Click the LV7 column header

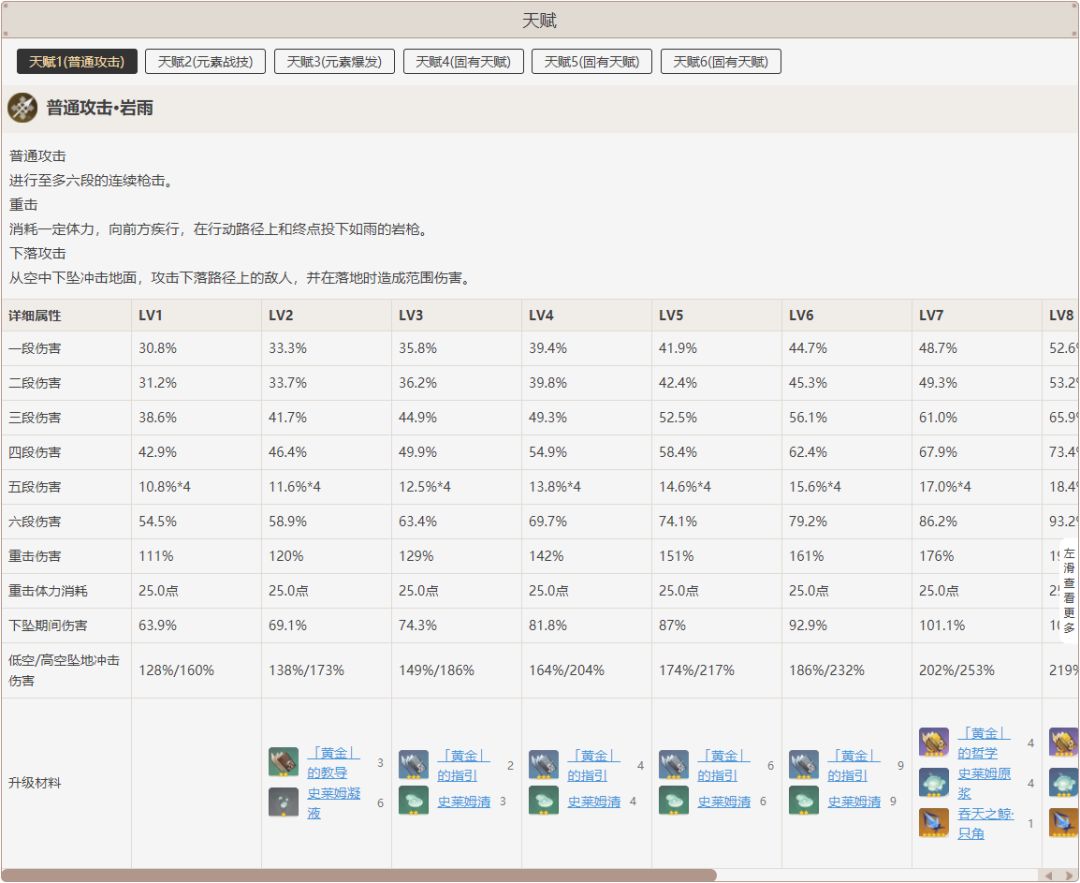point(977,315)
